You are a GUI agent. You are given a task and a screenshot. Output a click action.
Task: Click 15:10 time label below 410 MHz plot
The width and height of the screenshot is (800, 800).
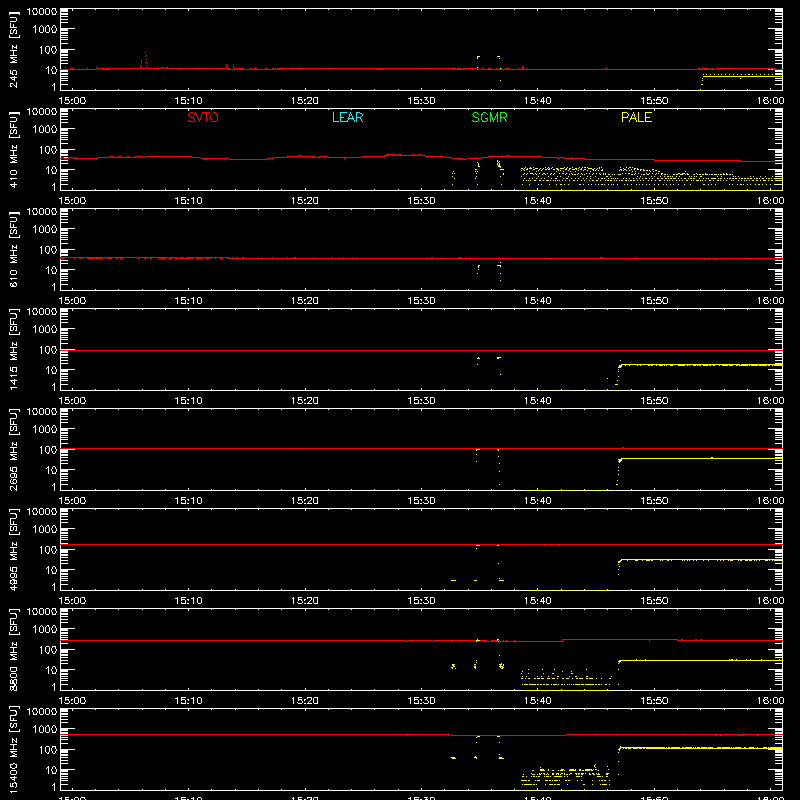click(x=188, y=201)
